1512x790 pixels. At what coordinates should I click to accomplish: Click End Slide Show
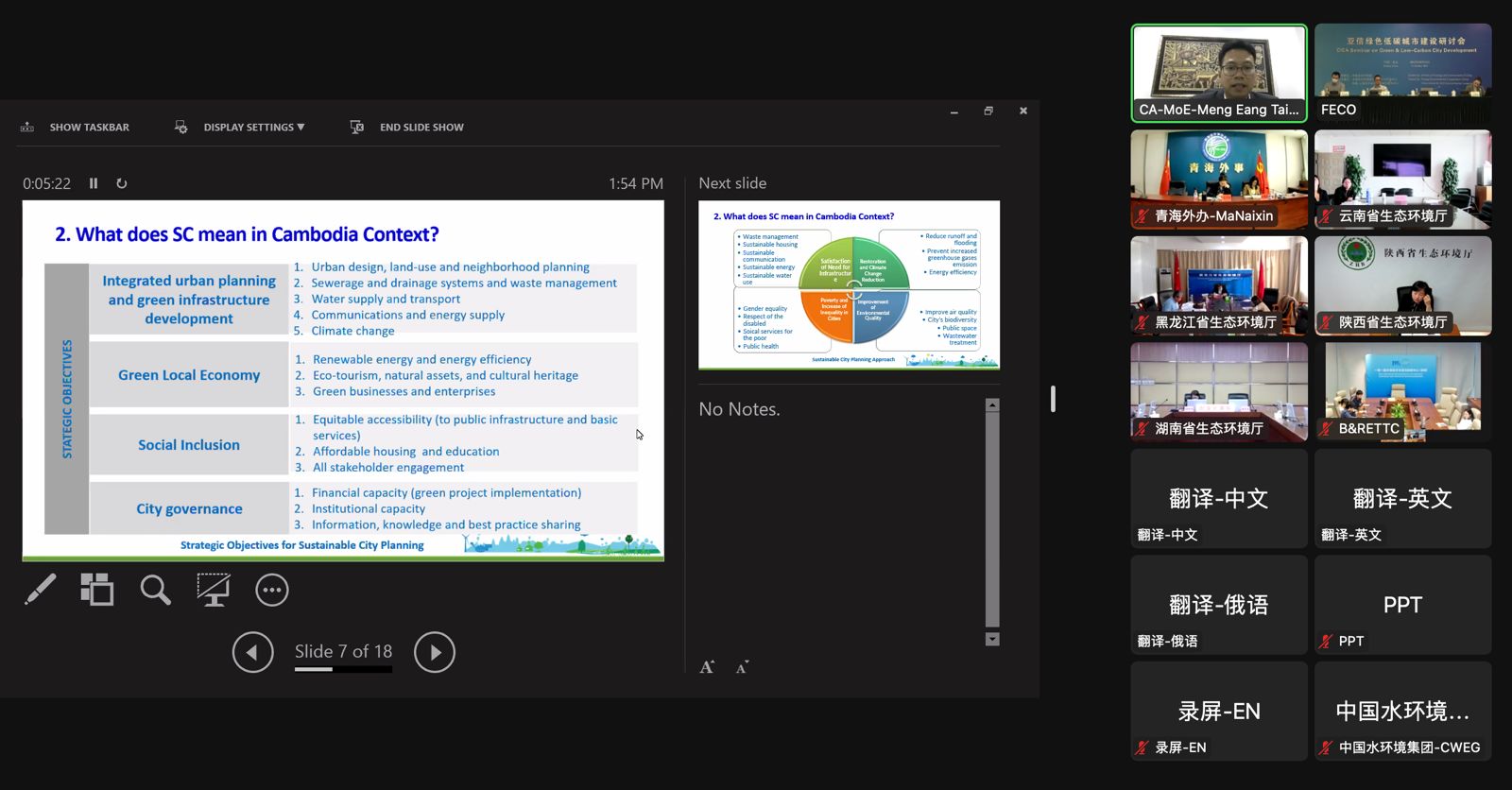tap(421, 127)
